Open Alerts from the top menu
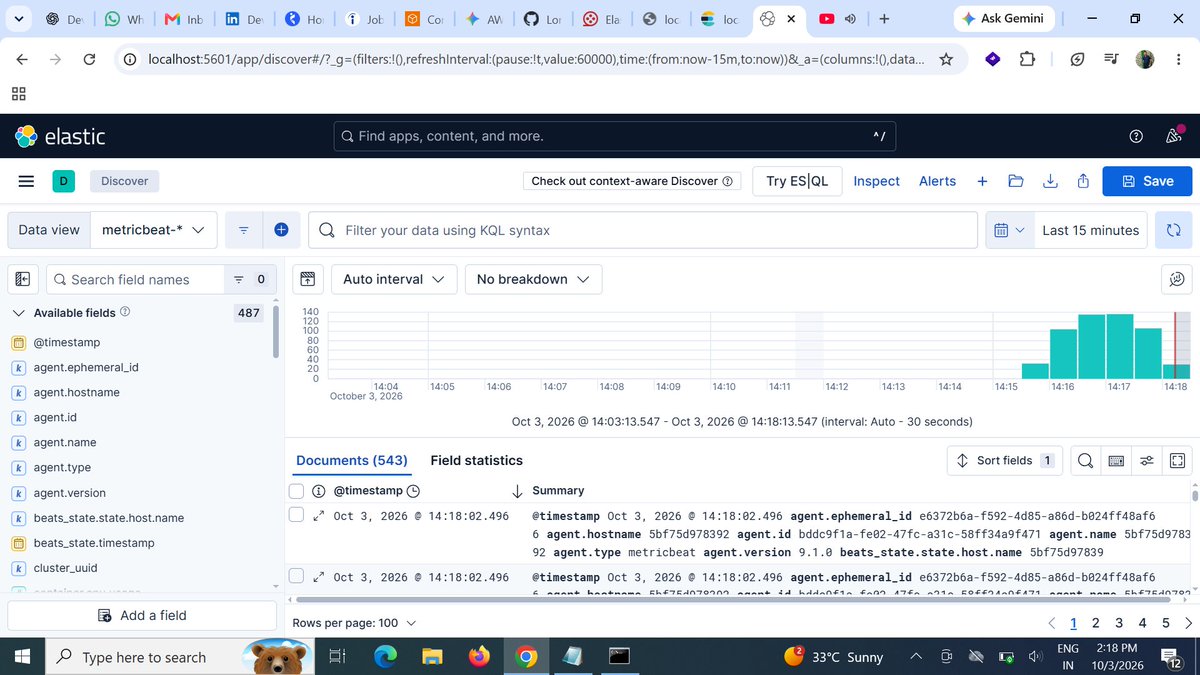This screenshot has height=675, width=1200. point(937,181)
